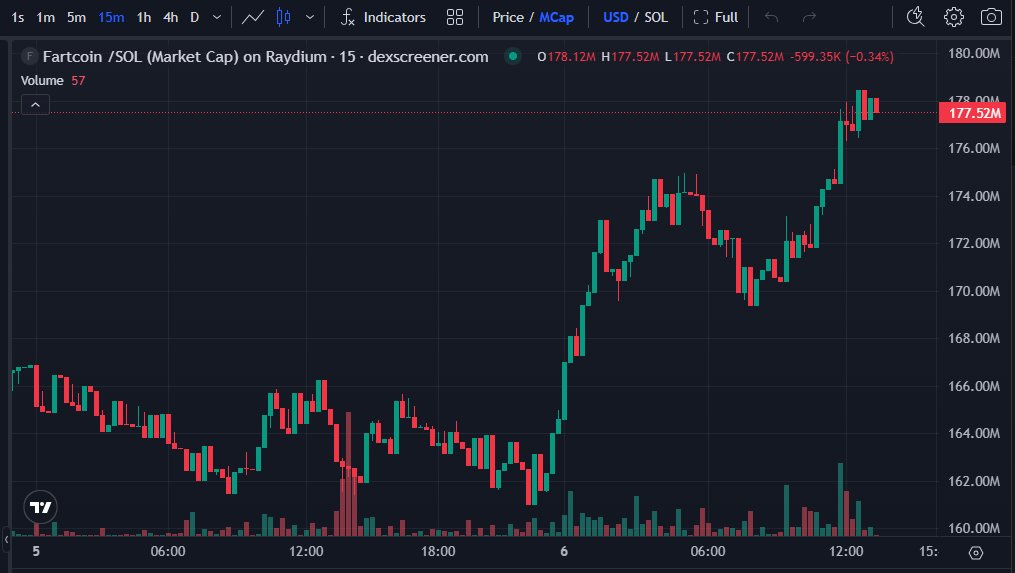Click the line chart style icon

253,17
